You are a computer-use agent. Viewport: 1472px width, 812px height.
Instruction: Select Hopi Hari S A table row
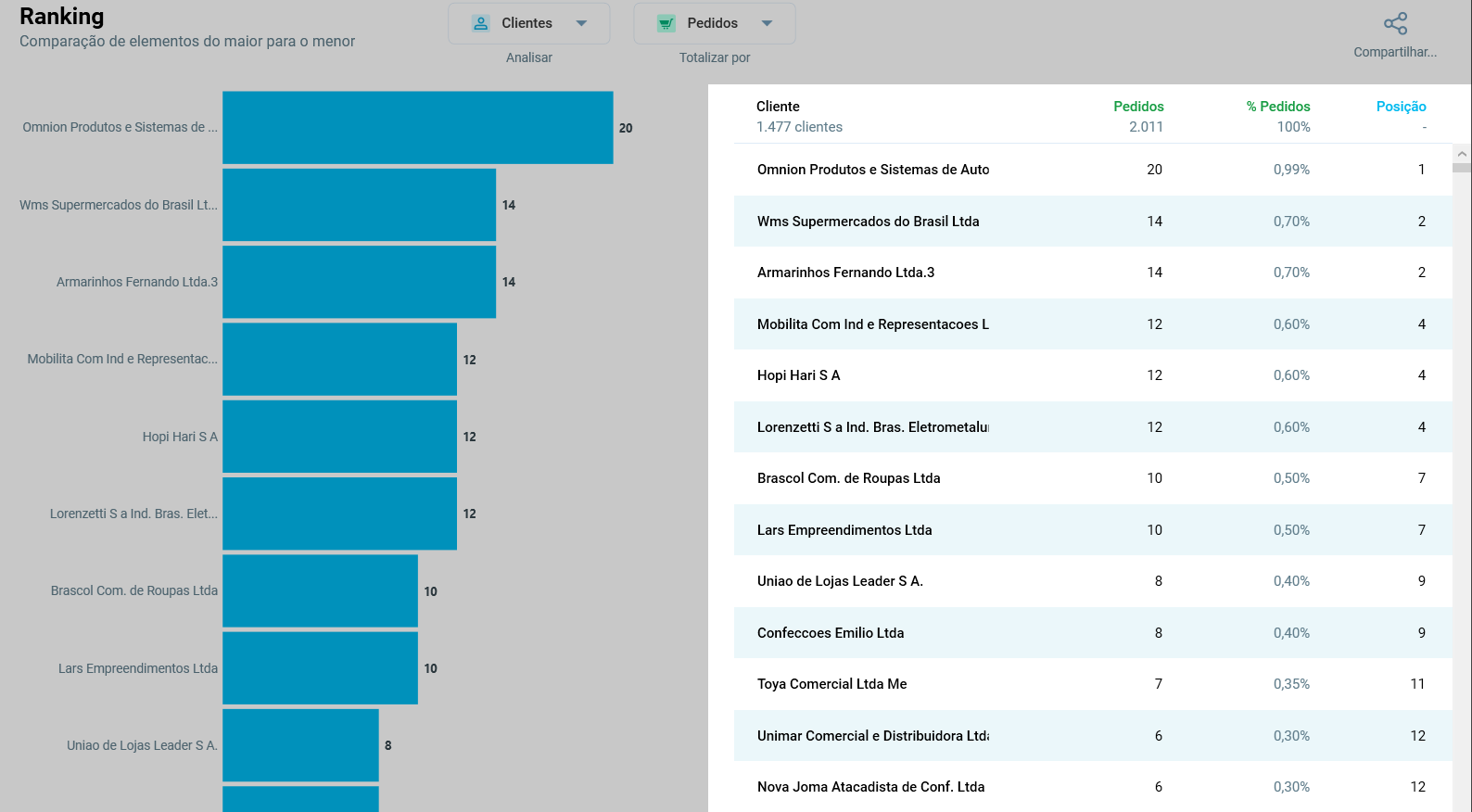tap(1093, 375)
